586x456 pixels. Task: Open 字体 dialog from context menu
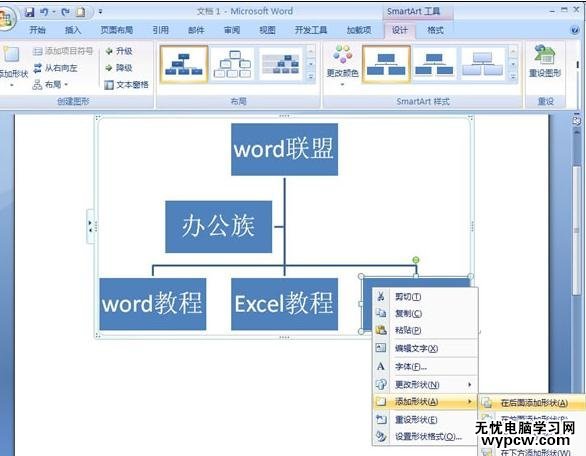tap(425, 367)
